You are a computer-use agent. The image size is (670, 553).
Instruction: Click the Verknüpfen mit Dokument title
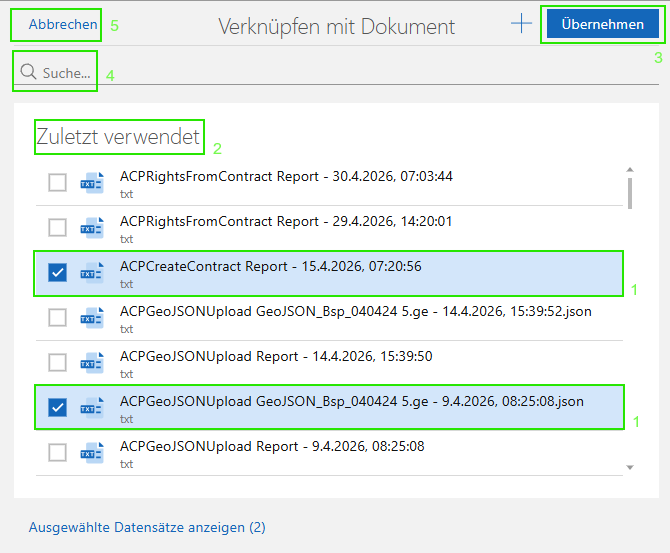tap(337, 26)
